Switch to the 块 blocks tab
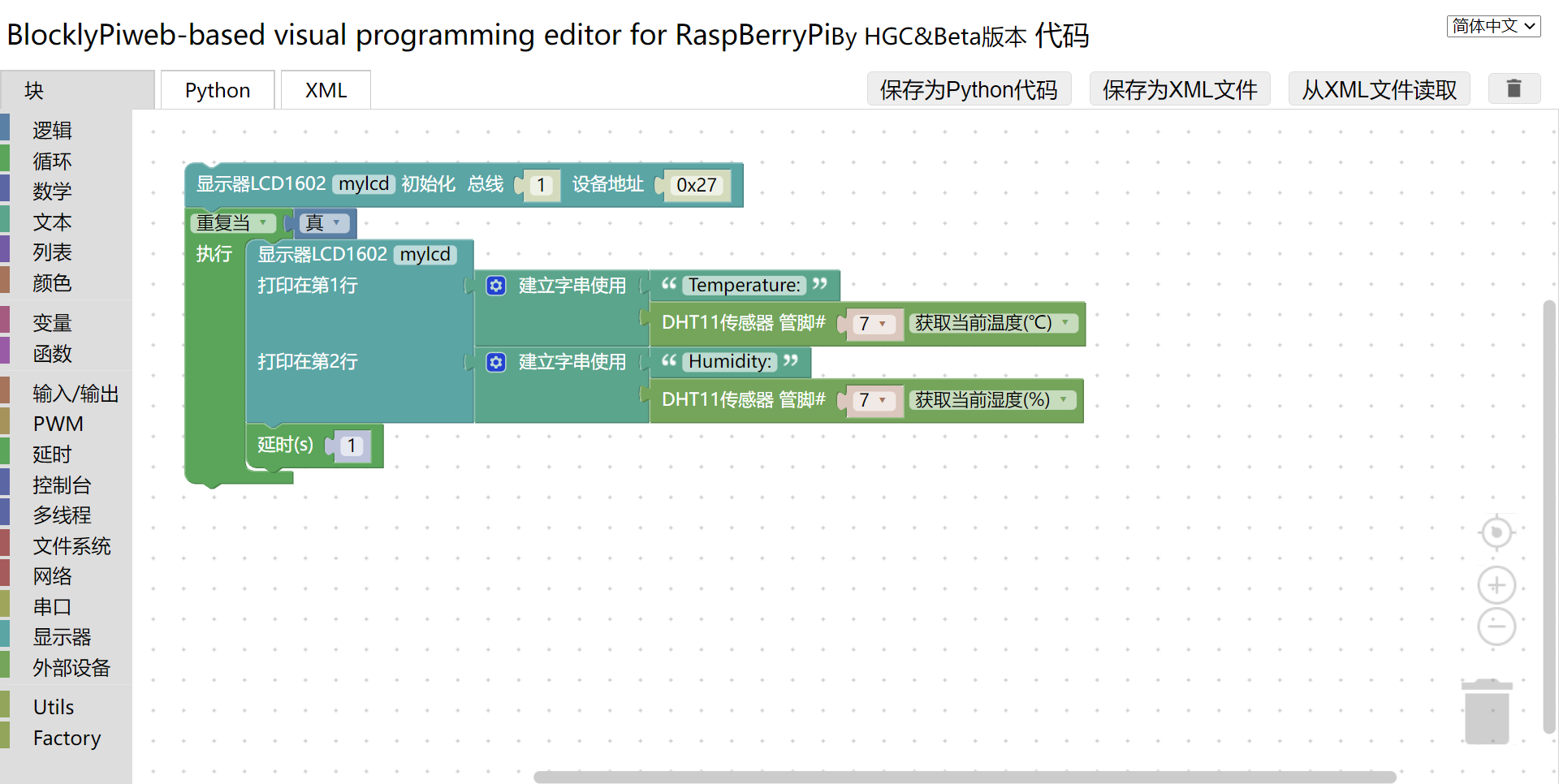This screenshot has height=784, width=1559. tap(77, 90)
